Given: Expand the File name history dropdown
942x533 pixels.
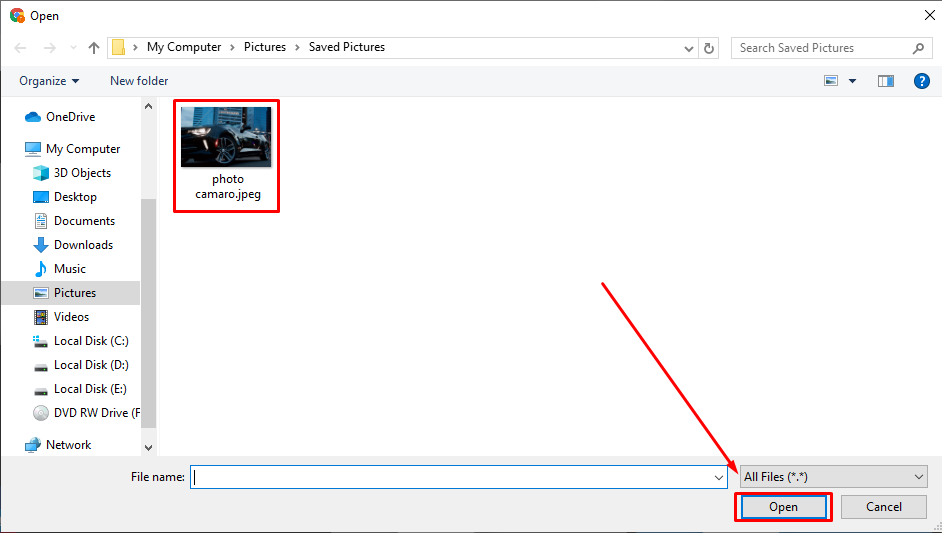Looking at the screenshot, I should pyautogui.click(x=719, y=478).
